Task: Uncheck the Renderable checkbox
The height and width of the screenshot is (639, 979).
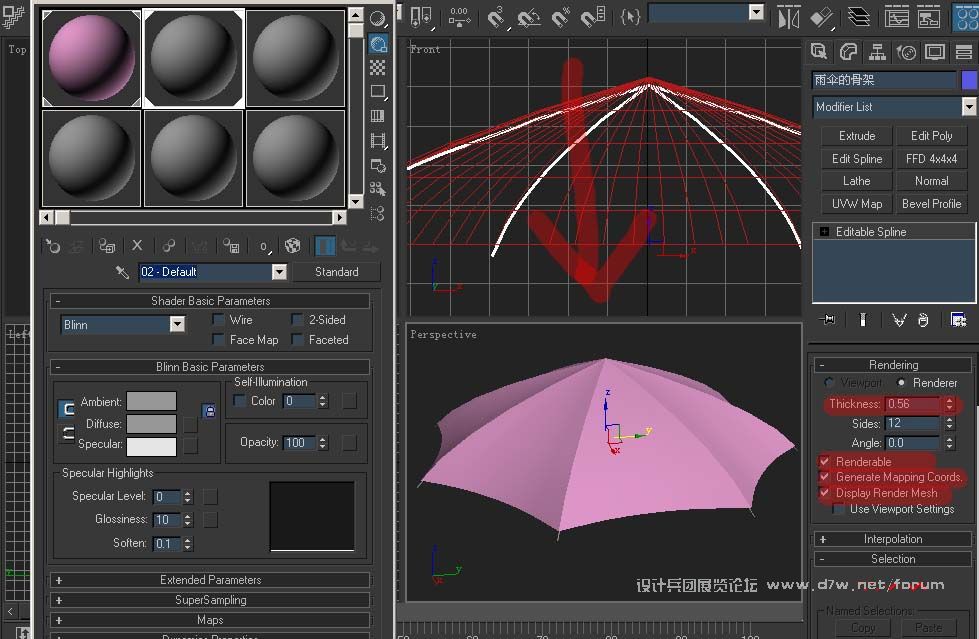Action: 824,462
